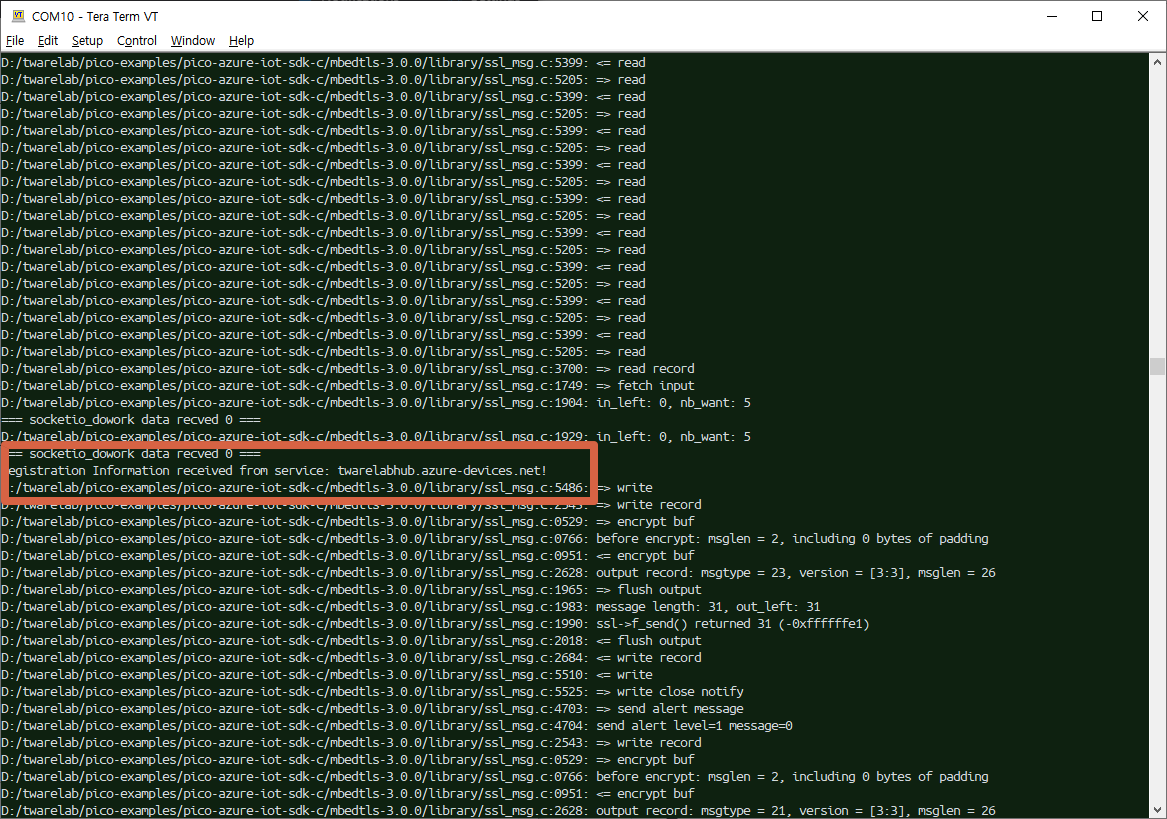Minimize the Tera Term window
Screen dimensions: 1167x819
pyautogui.click(x=1052, y=16)
